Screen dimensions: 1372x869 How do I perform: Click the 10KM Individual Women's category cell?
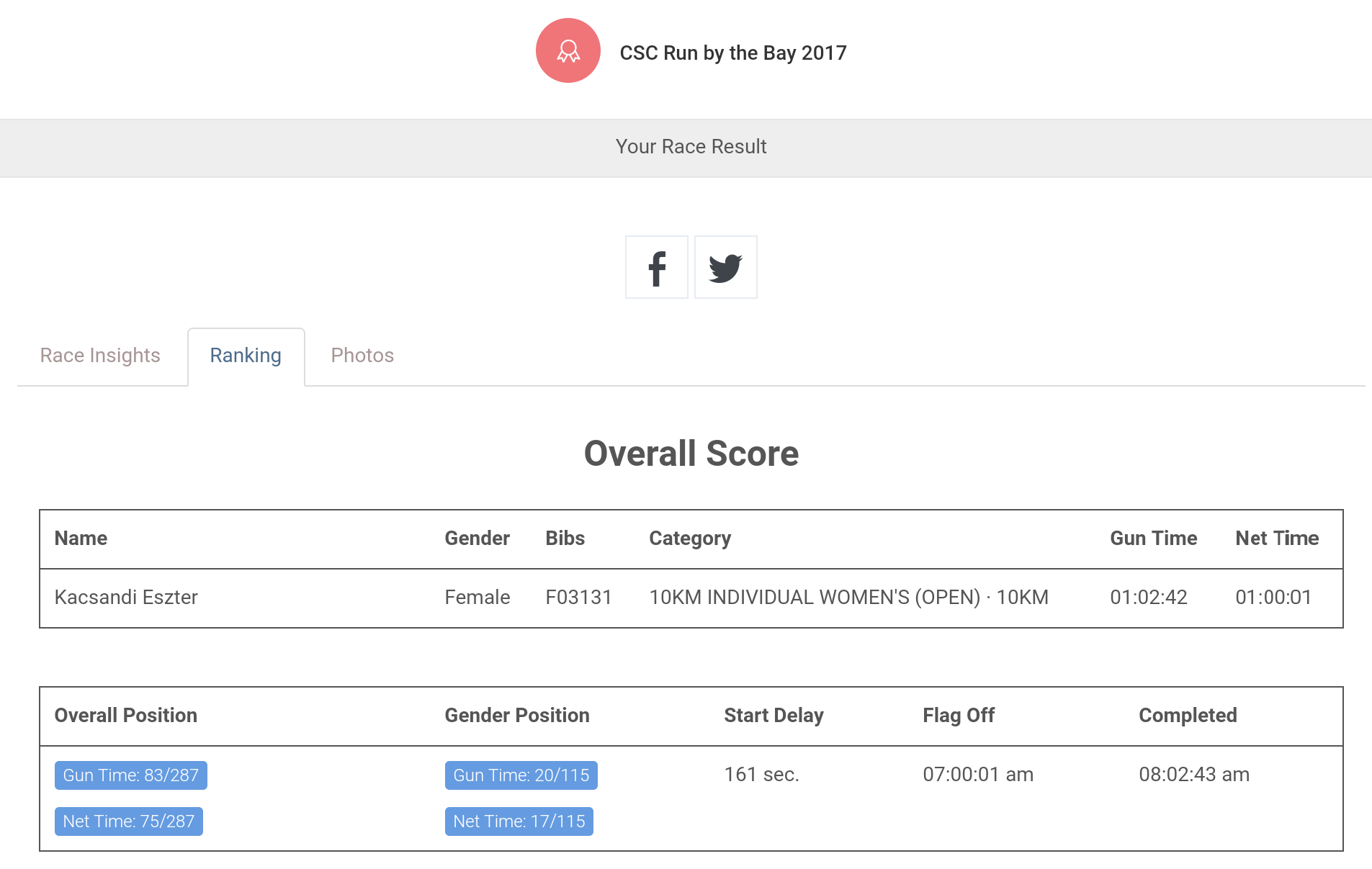point(848,598)
